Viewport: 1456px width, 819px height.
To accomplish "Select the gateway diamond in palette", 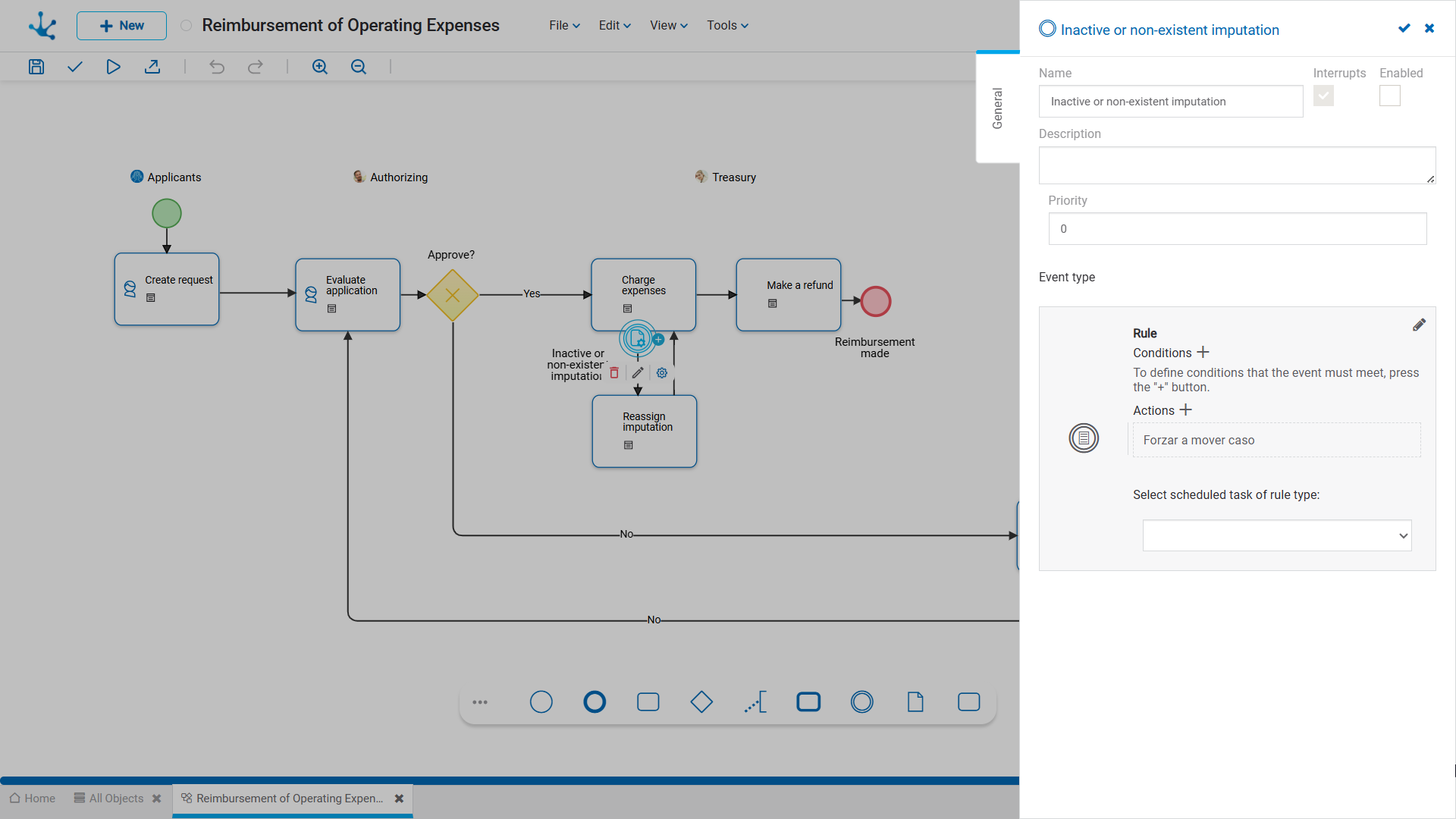I will [701, 702].
